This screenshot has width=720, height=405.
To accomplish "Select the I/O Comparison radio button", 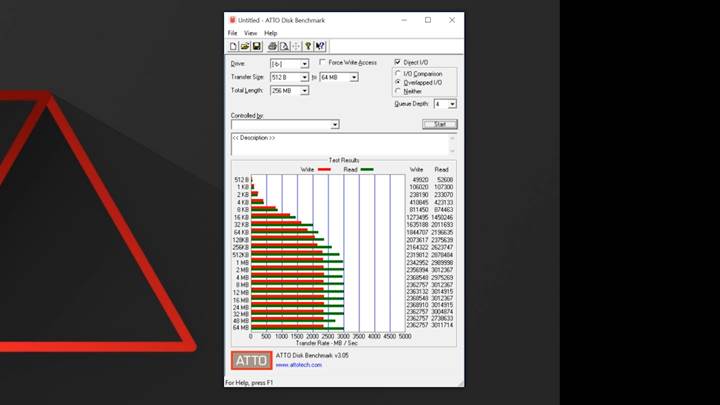I will (398, 73).
